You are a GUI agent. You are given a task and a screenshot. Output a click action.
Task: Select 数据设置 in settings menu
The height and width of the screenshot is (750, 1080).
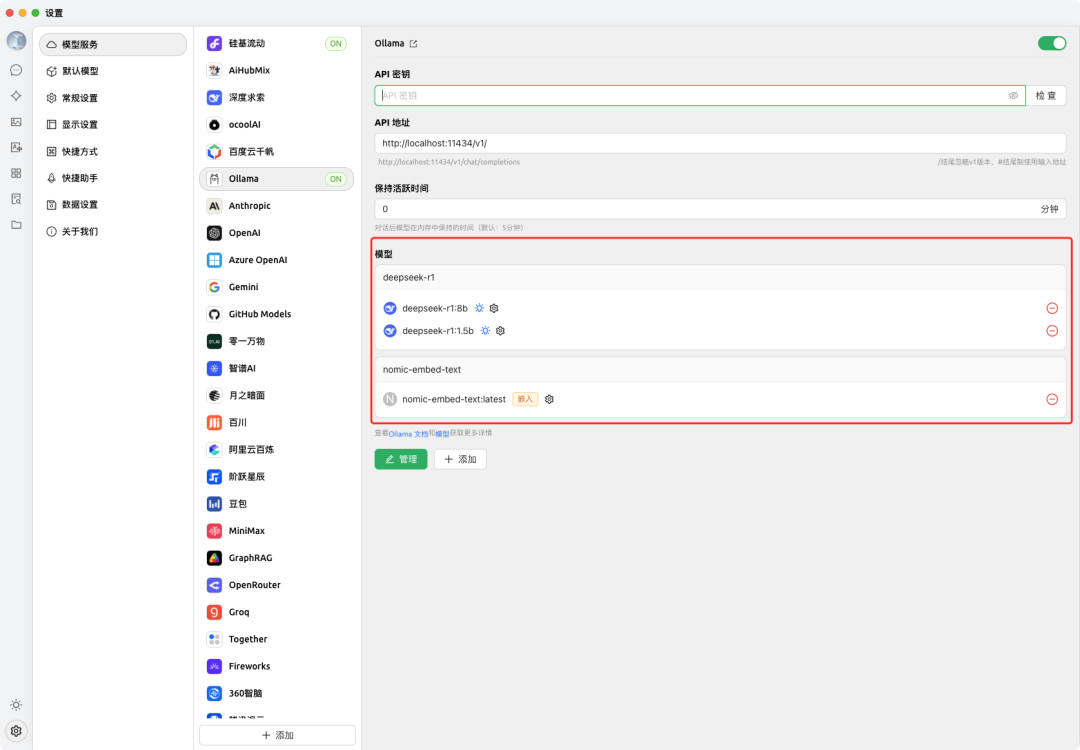(x=113, y=205)
